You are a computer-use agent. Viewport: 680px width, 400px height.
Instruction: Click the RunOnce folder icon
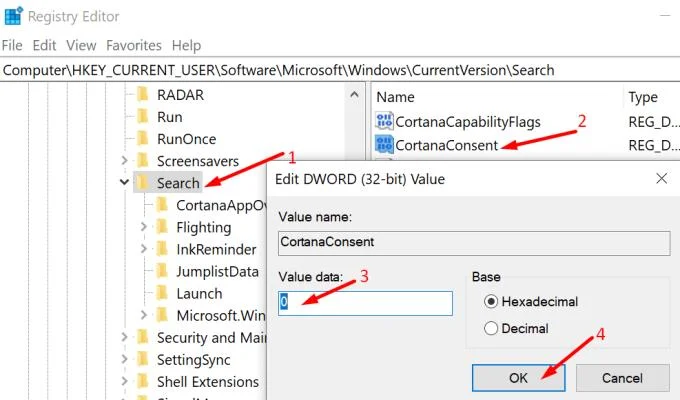point(143,138)
